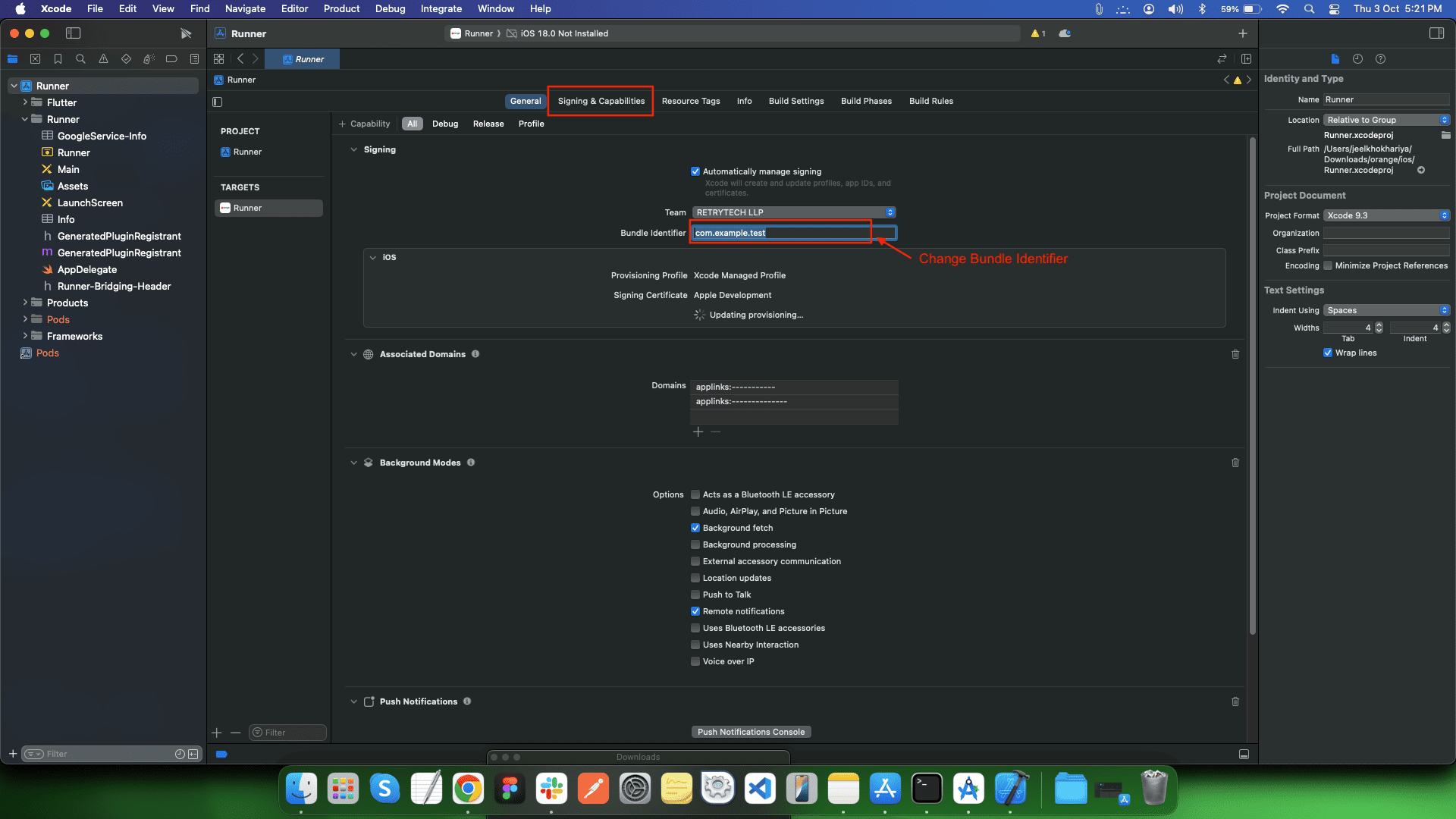This screenshot has height=819, width=1456.
Task: Click the Run build play button
Action: tap(186, 33)
